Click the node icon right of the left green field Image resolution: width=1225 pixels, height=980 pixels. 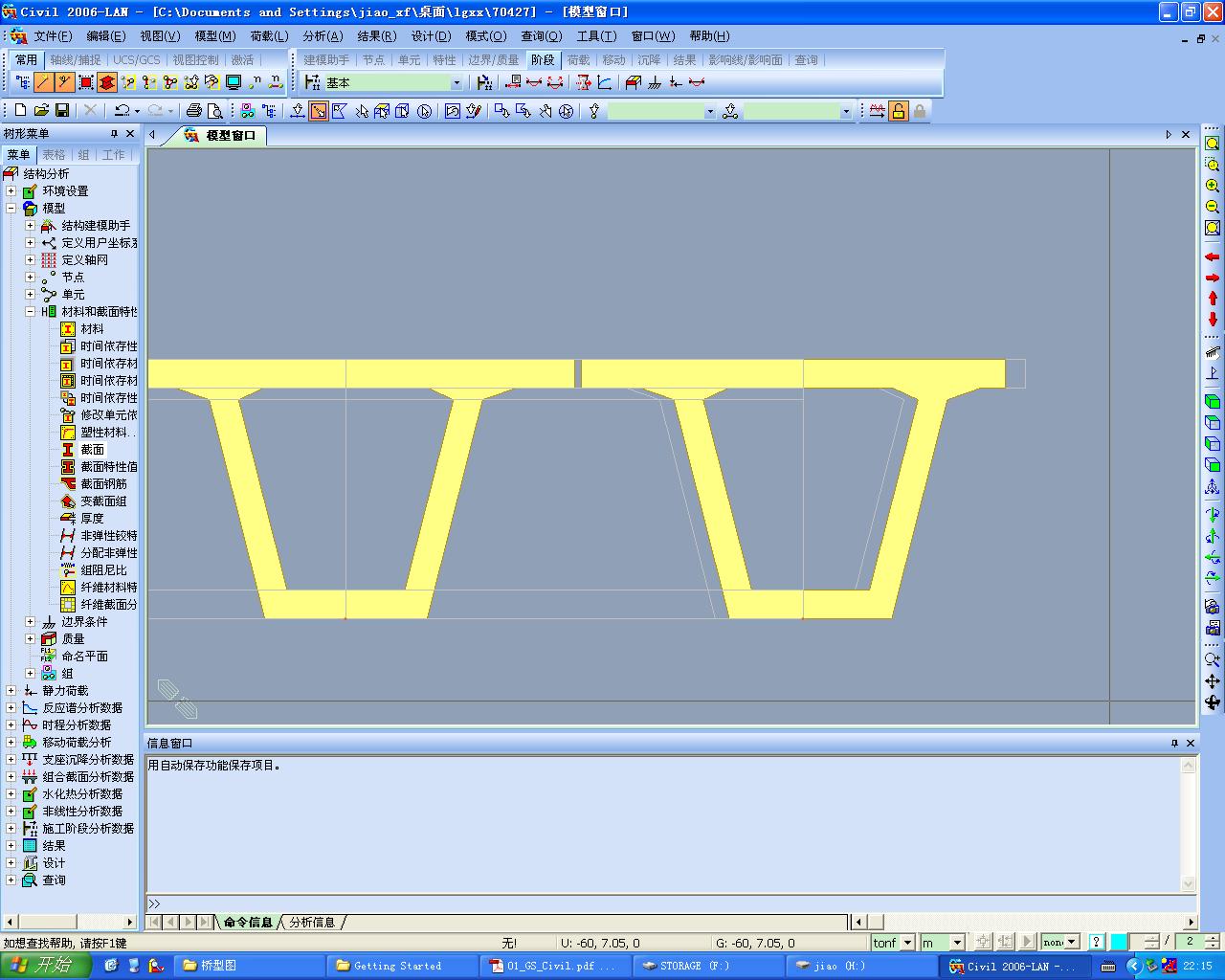[x=730, y=111]
